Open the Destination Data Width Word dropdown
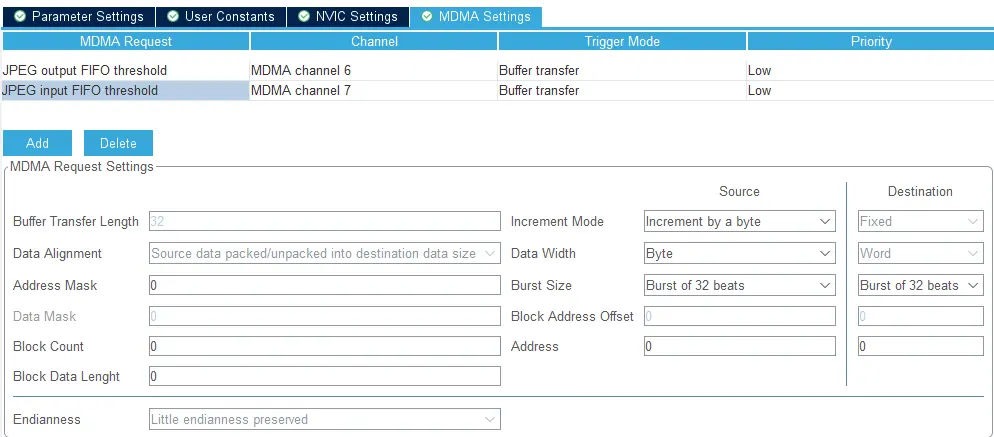The height and width of the screenshot is (437, 994). (920, 253)
